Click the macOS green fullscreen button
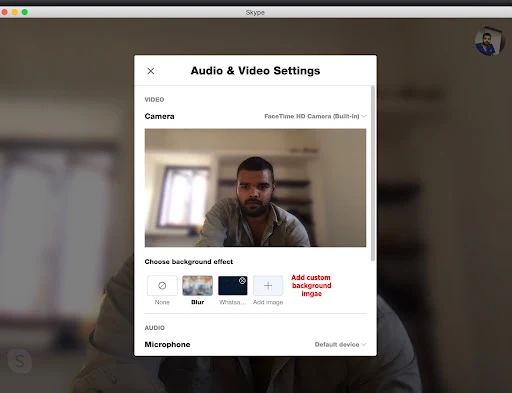The image size is (512, 393). [x=25, y=12]
